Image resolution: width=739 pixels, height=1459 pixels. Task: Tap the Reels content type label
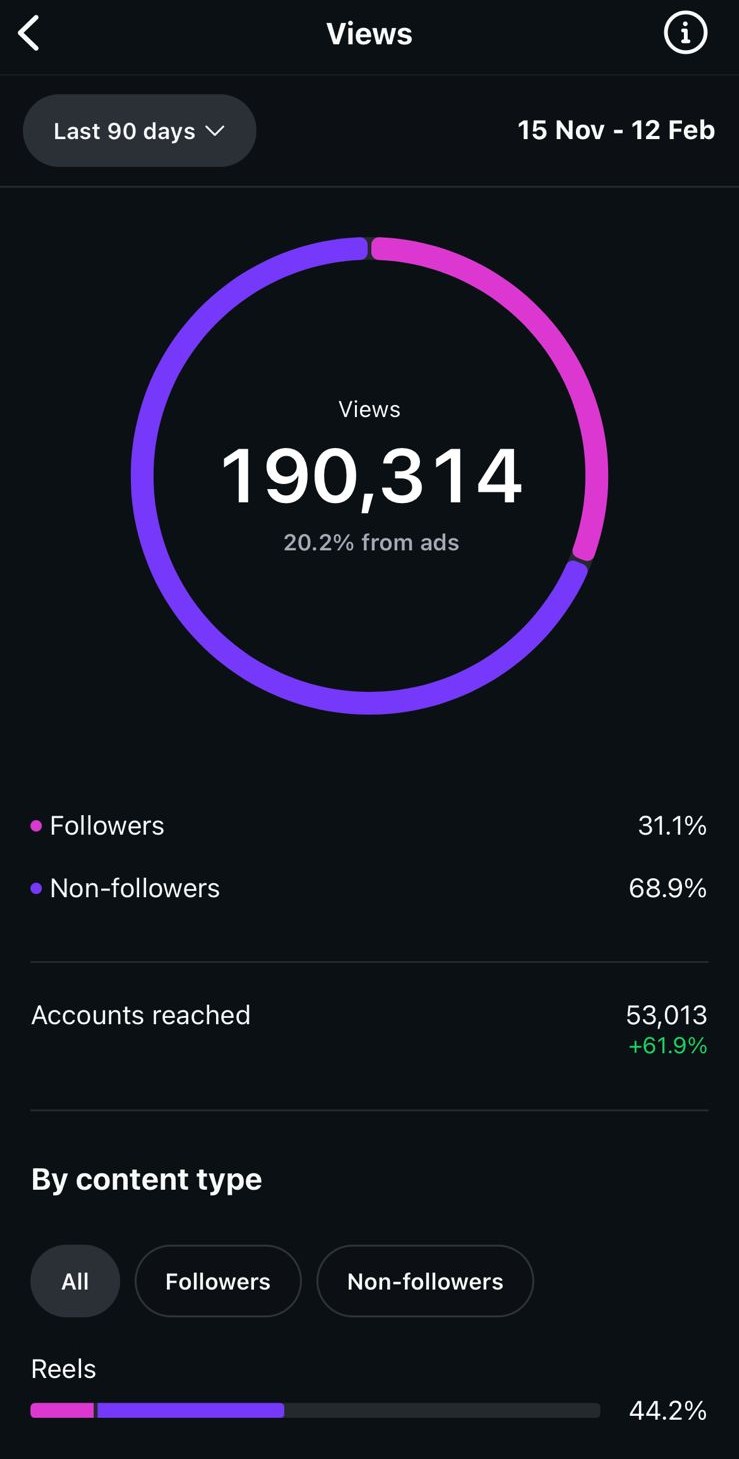pos(64,1369)
